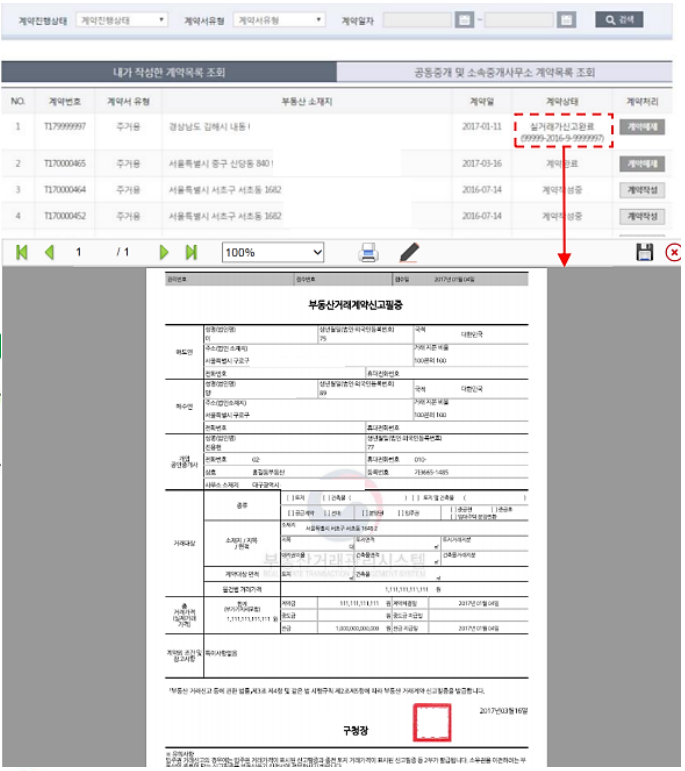
Task: Click address 서울특별시 중구 신당동 840
Action: (221, 163)
